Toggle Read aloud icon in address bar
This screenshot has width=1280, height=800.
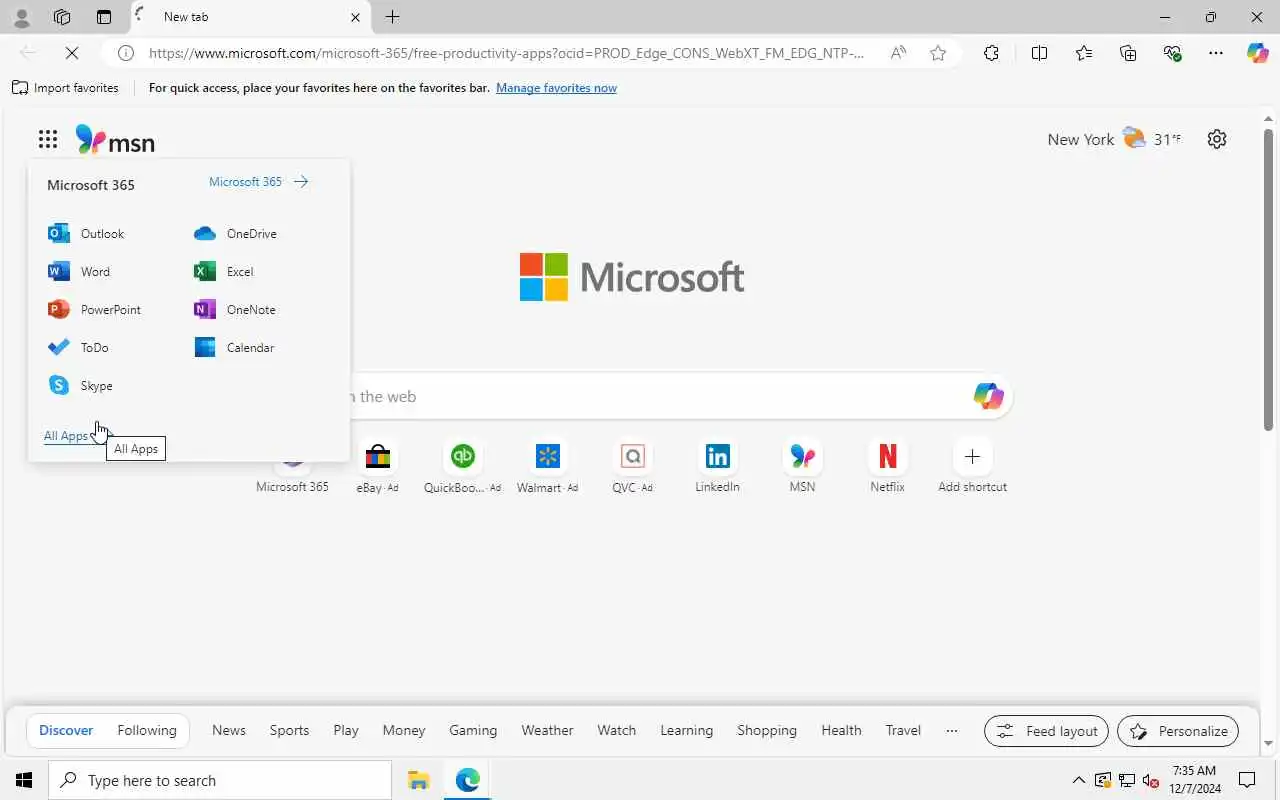click(x=898, y=53)
